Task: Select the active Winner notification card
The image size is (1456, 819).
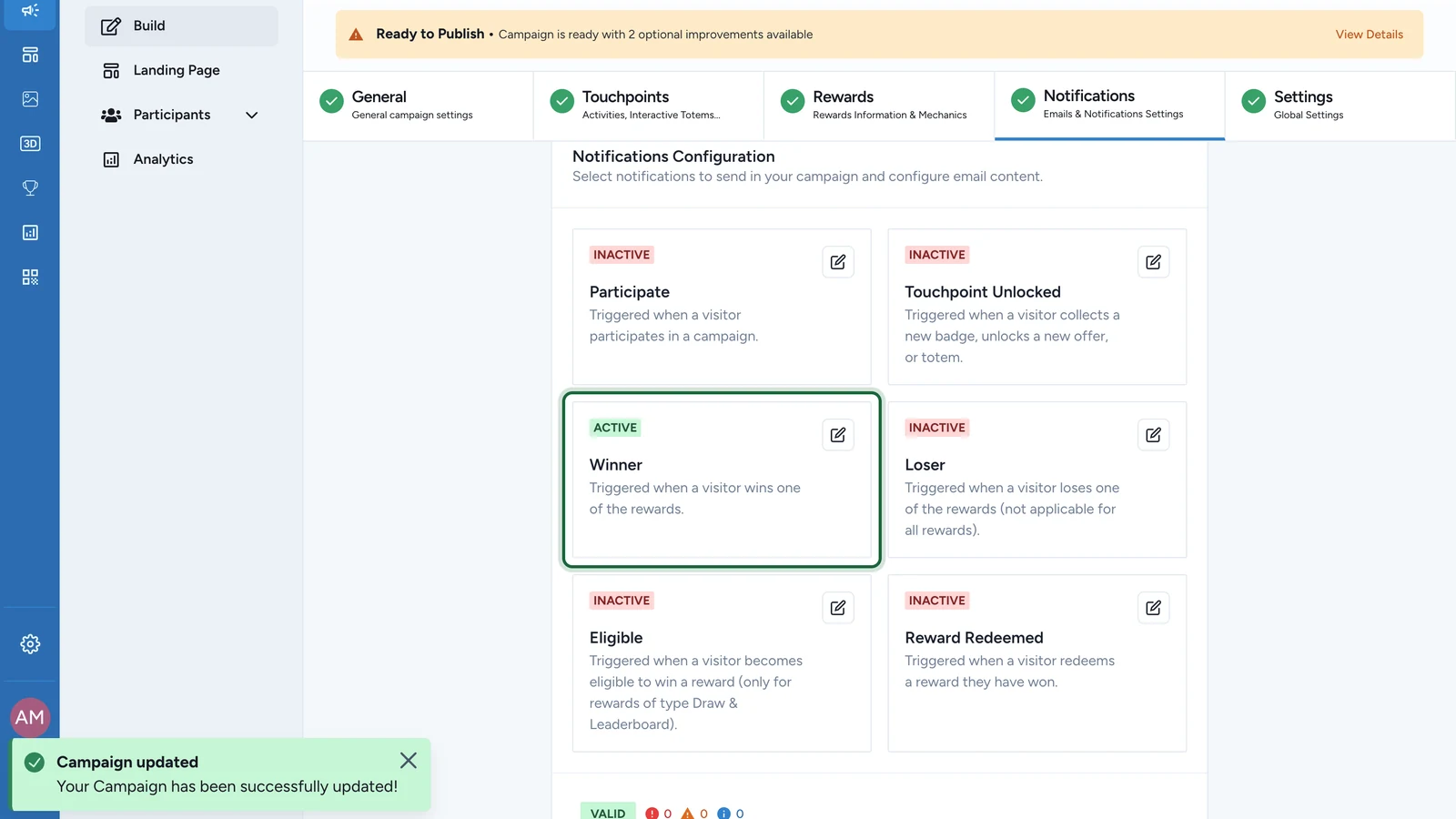Action: (x=722, y=480)
